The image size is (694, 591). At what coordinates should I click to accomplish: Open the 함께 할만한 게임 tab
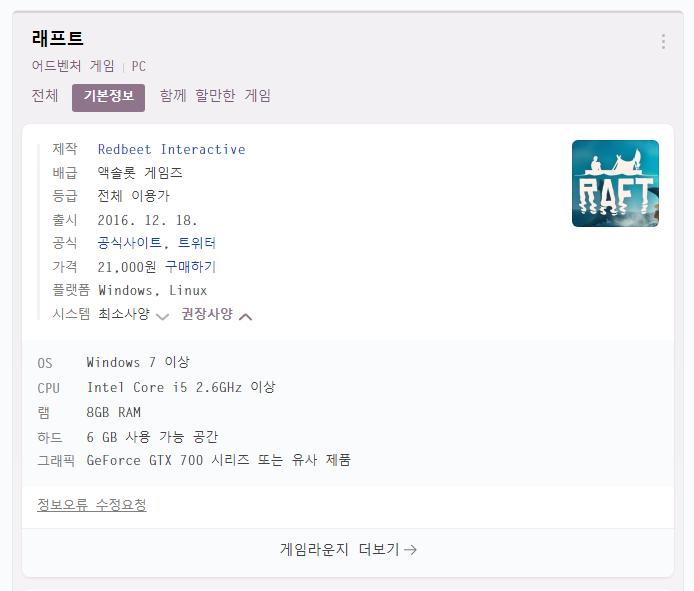point(215,96)
